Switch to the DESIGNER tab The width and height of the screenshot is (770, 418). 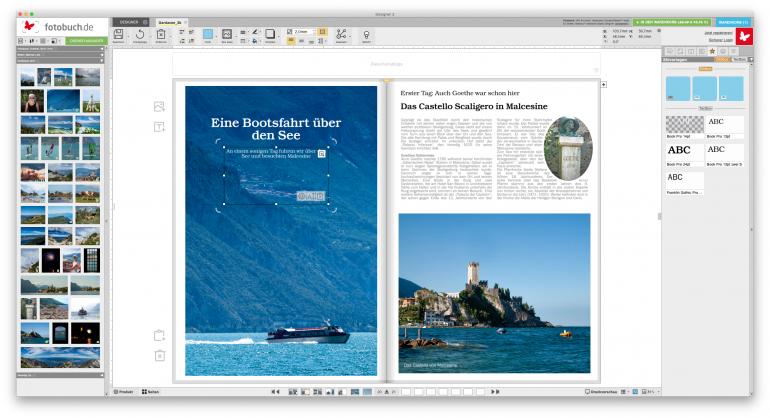pos(130,22)
